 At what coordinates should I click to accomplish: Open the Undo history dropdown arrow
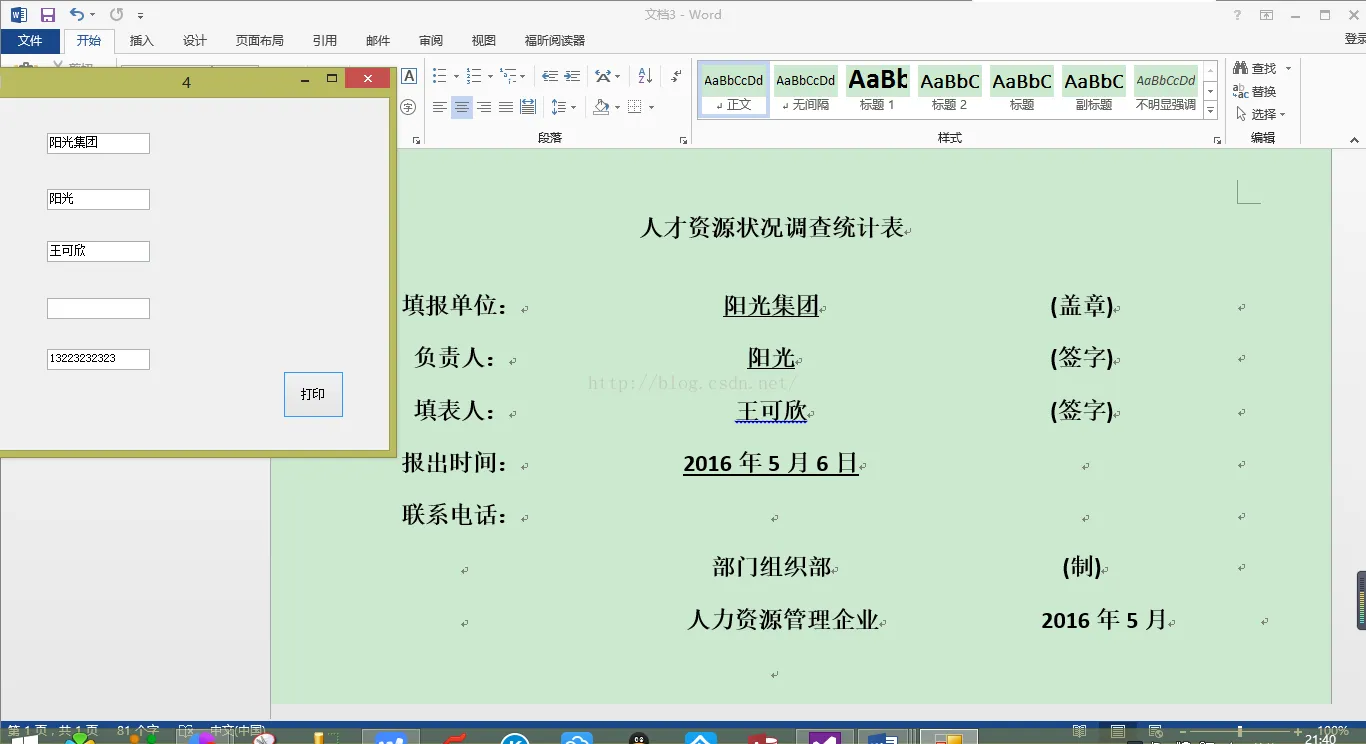pos(92,15)
